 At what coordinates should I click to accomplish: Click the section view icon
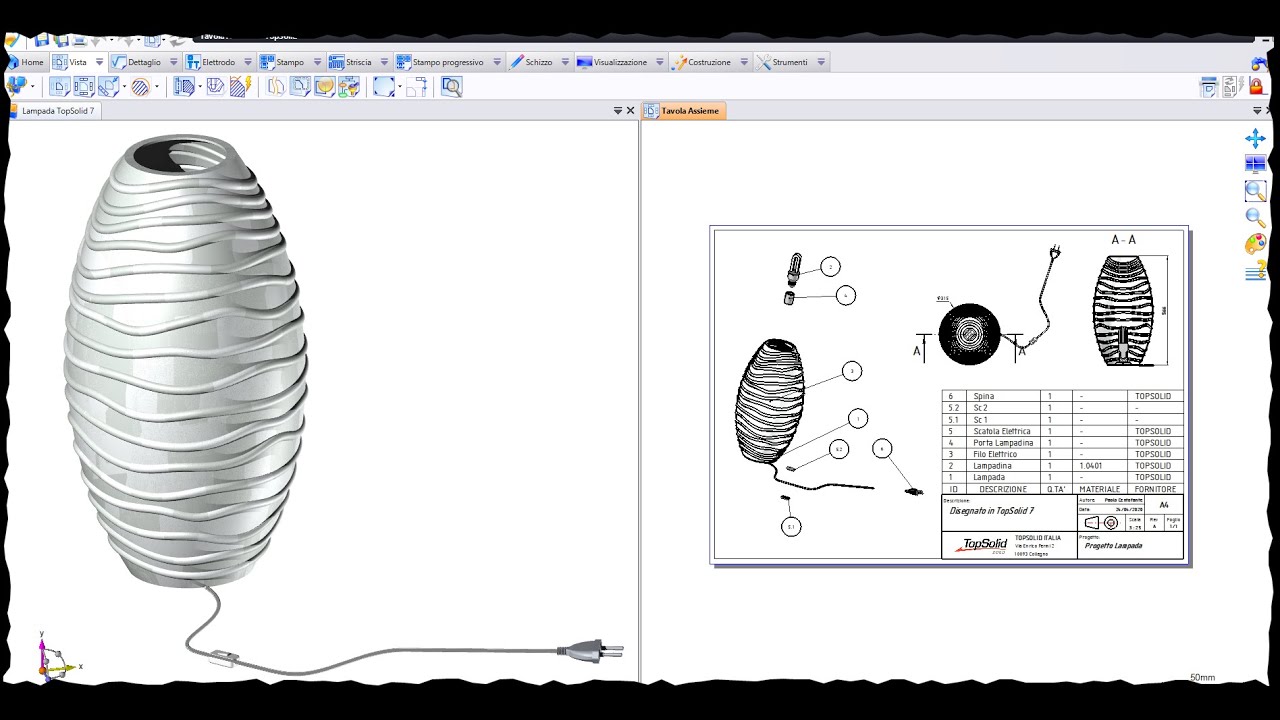(x=183, y=87)
